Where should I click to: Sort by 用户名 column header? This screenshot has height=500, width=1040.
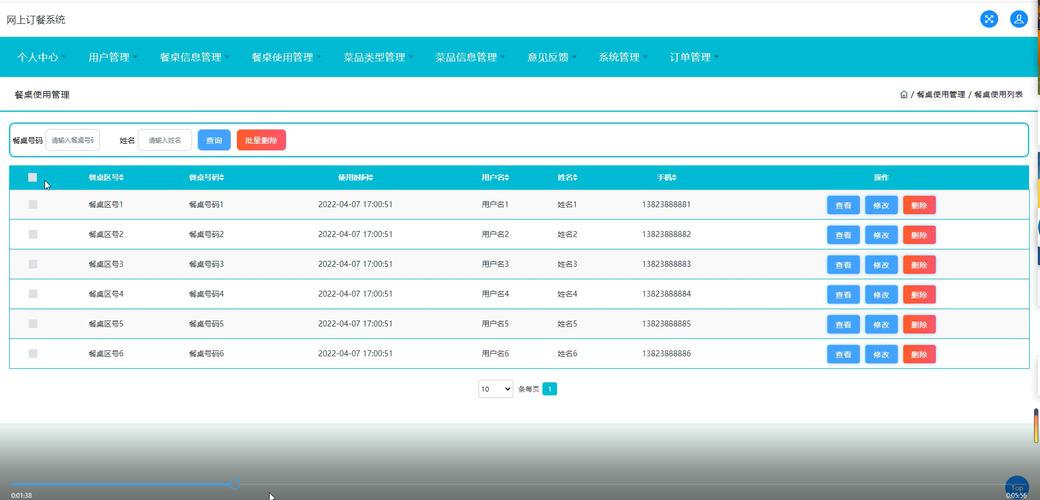pyautogui.click(x=495, y=178)
